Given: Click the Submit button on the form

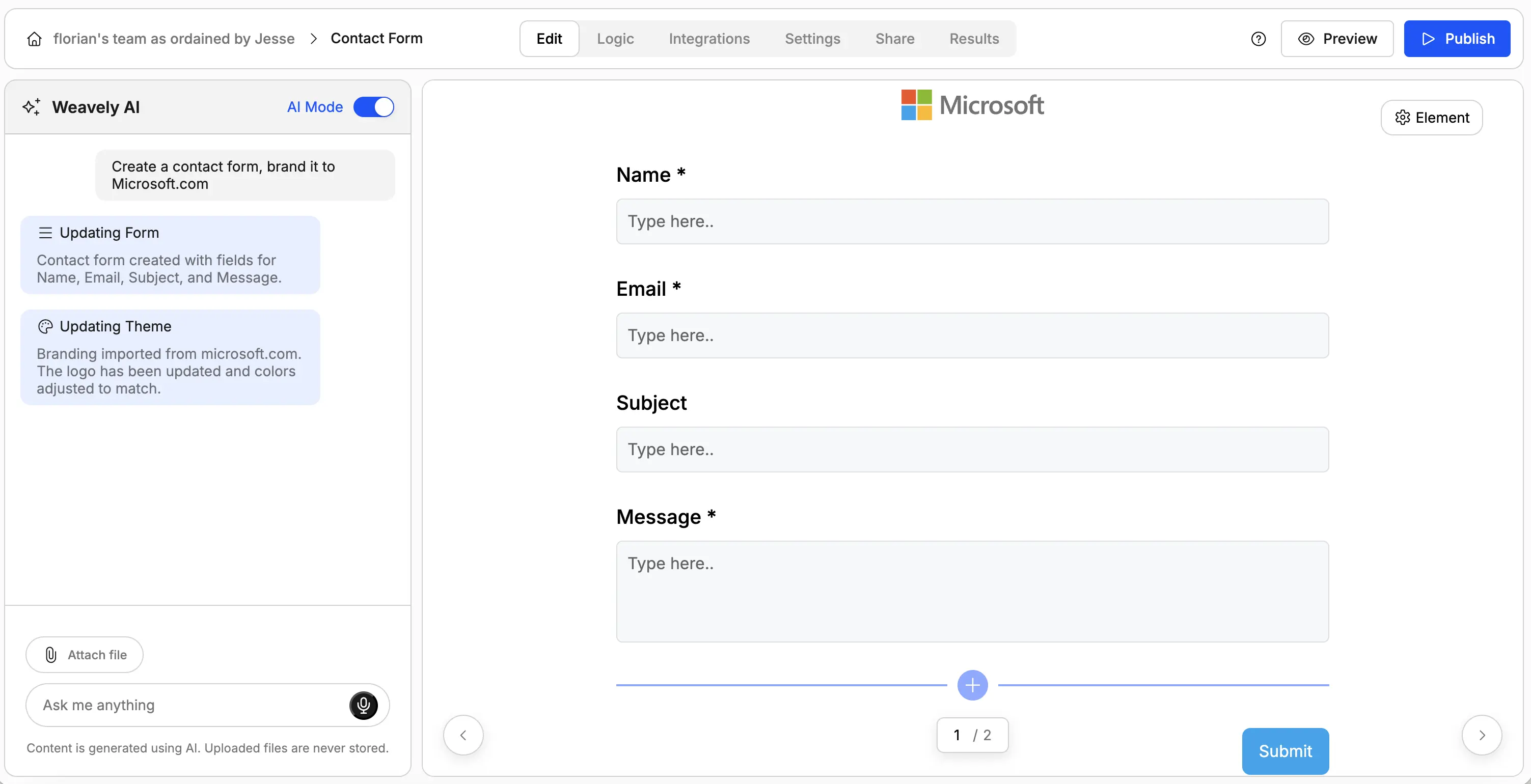Looking at the screenshot, I should 1284,750.
